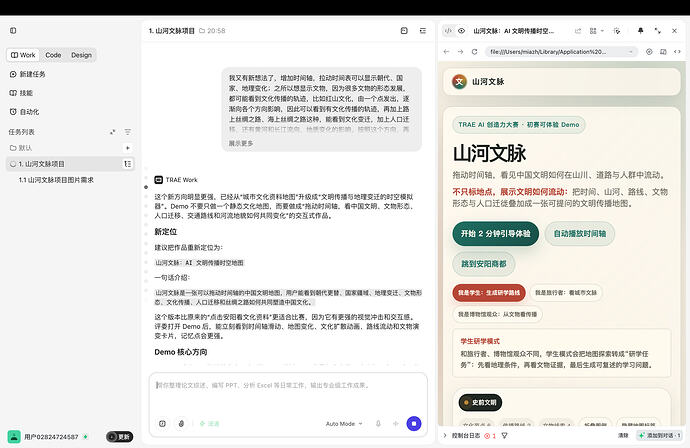Select the 我是旅行者：看城市文脉 chip
This screenshot has height=448, width=690.
click(x=566, y=293)
